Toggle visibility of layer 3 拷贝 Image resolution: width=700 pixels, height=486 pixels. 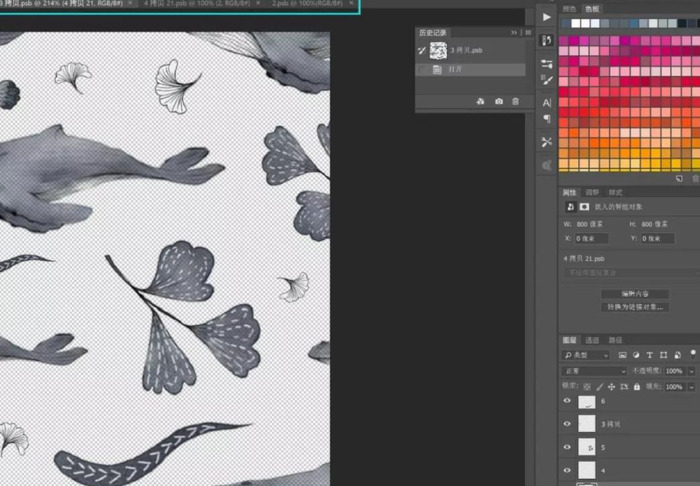pyautogui.click(x=567, y=424)
